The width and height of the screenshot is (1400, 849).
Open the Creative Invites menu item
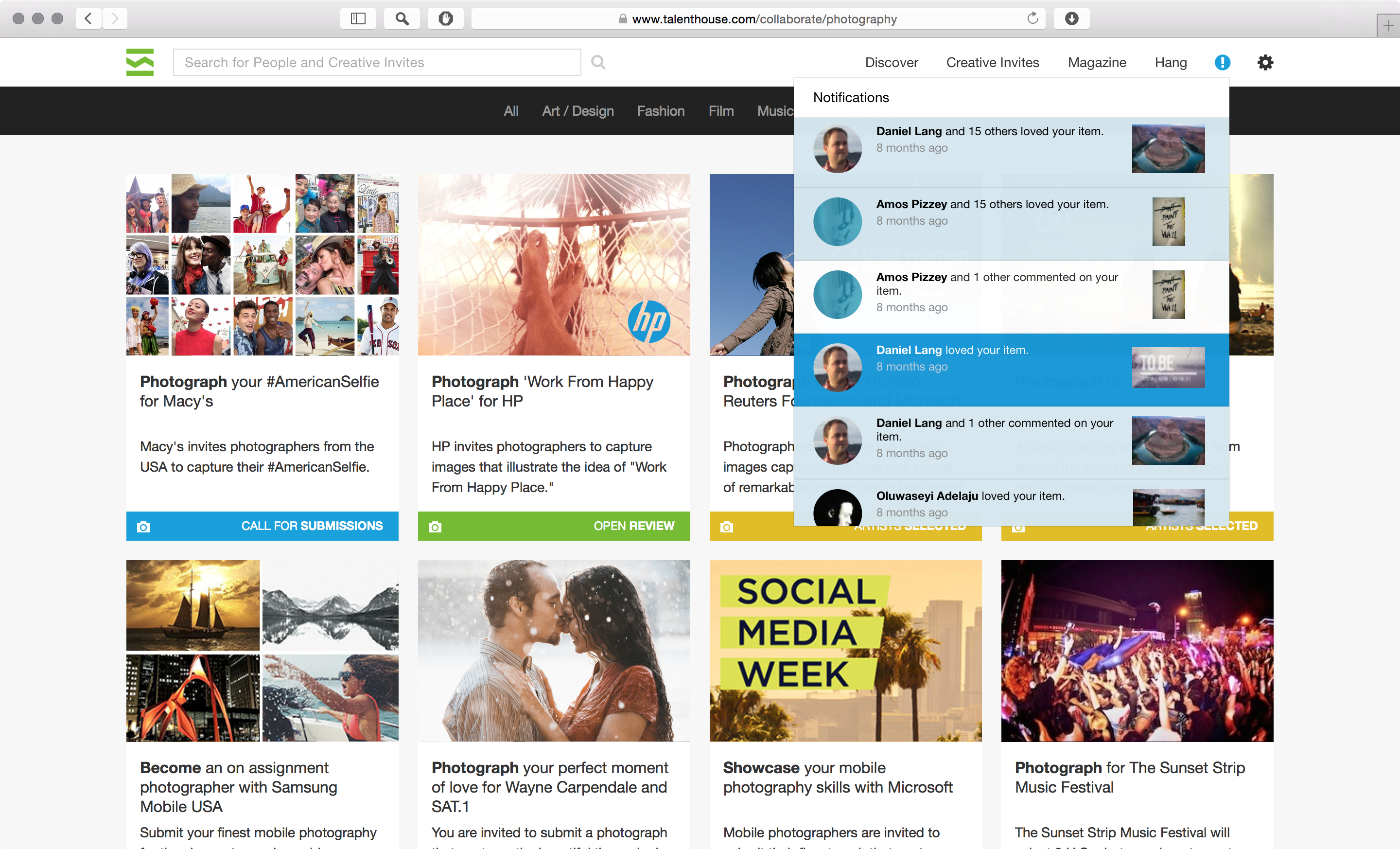992,62
